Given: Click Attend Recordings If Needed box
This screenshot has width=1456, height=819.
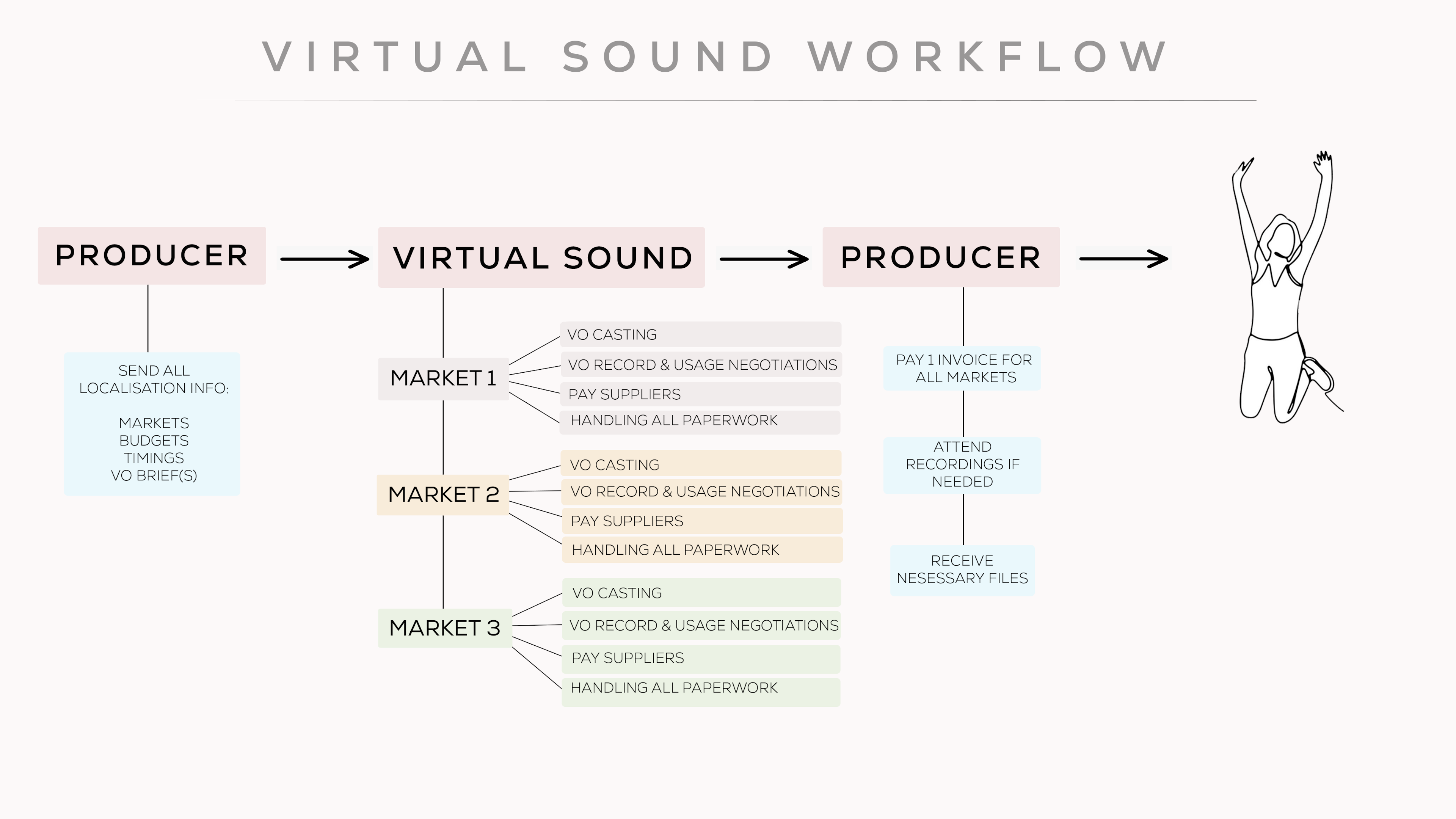Looking at the screenshot, I should 962,464.
